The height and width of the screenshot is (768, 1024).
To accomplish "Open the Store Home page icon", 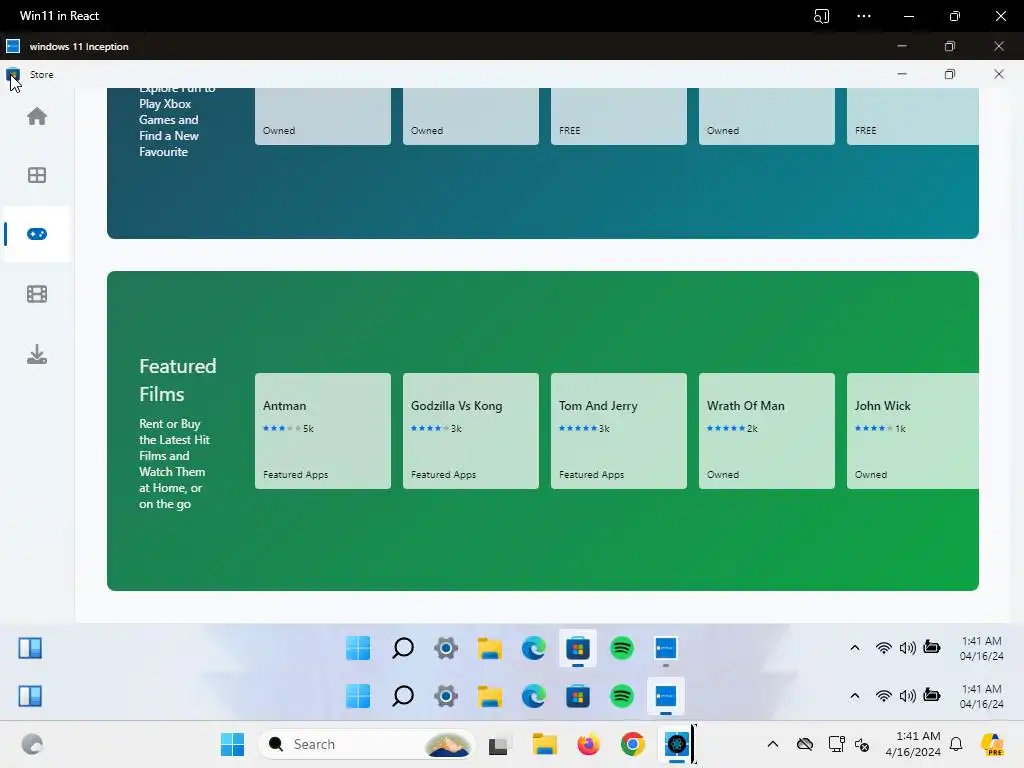I will pos(37,116).
